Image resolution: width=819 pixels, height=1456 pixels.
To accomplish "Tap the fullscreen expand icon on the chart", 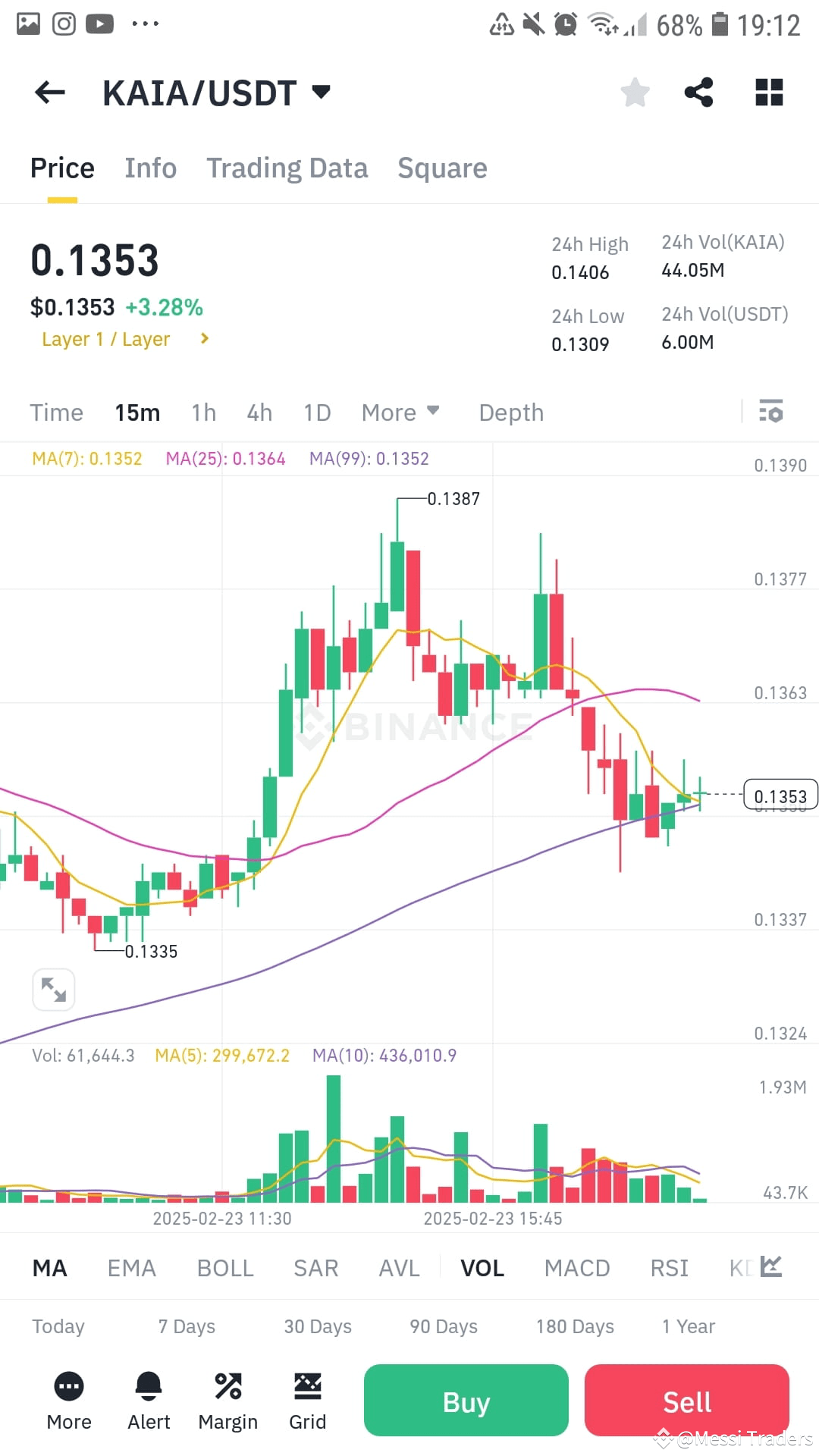I will pyautogui.click(x=53, y=990).
